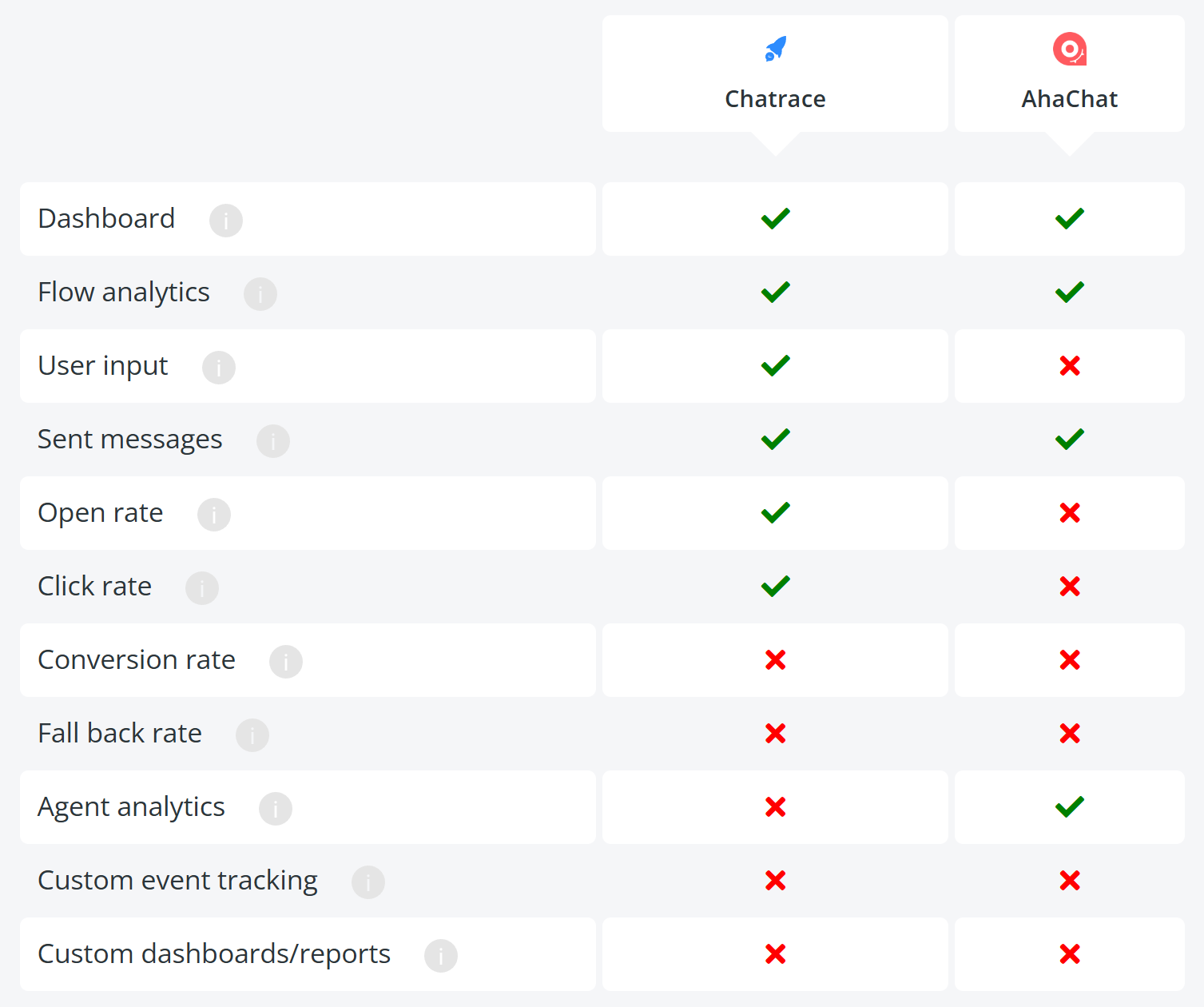Image resolution: width=1204 pixels, height=1007 pixels.
Task: Click Chatrace checkmark for Open rate
Action: point(775,512)
